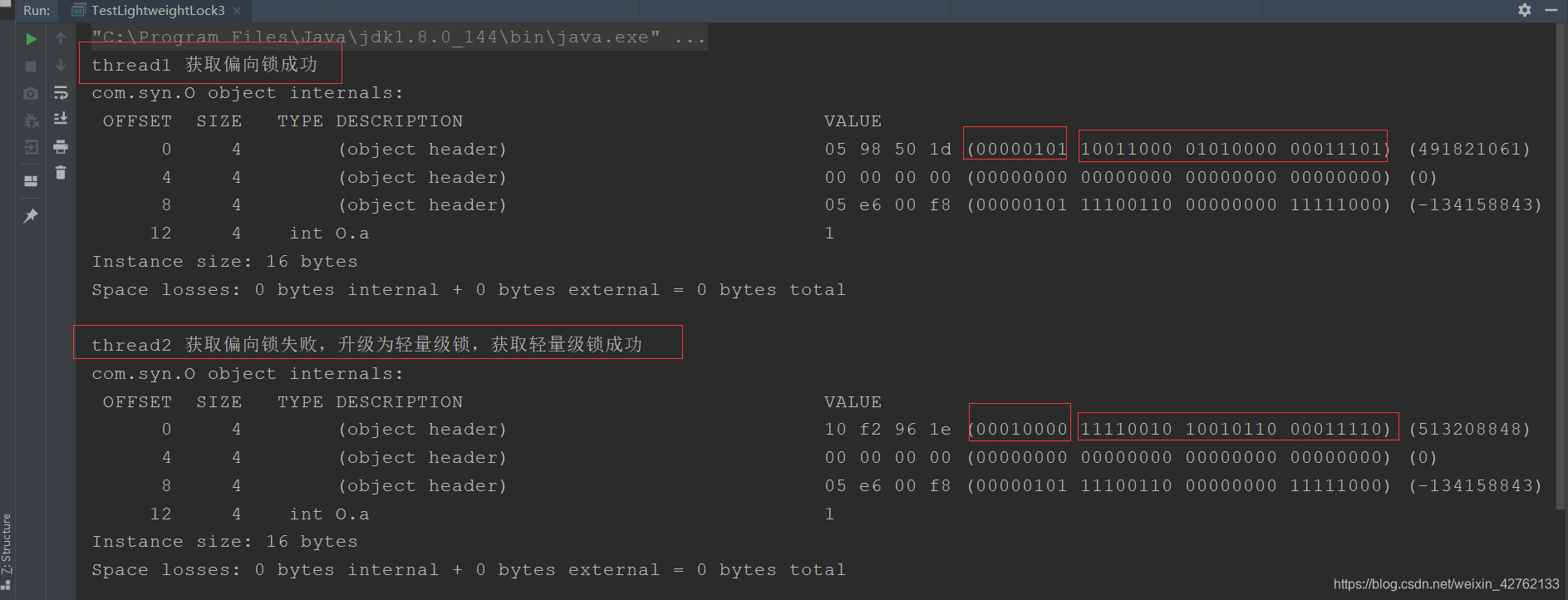Click the Down the Stack Trace arrow

coord(61,66)
